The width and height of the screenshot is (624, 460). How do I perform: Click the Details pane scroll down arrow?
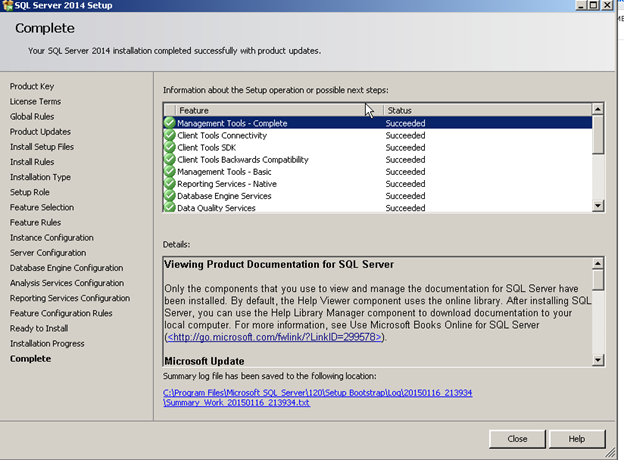(x=598, y=360)
